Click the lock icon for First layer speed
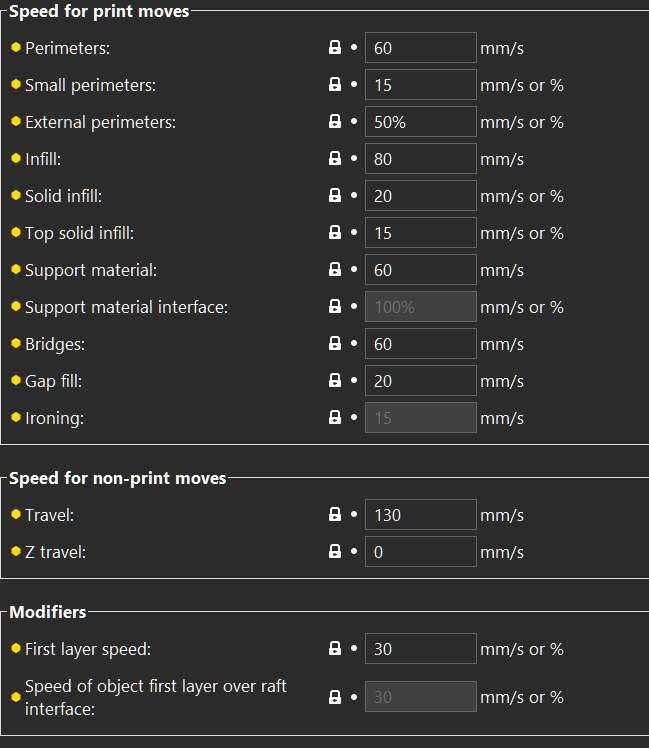Viewport: 649px width, 748px height. point(335,648)
